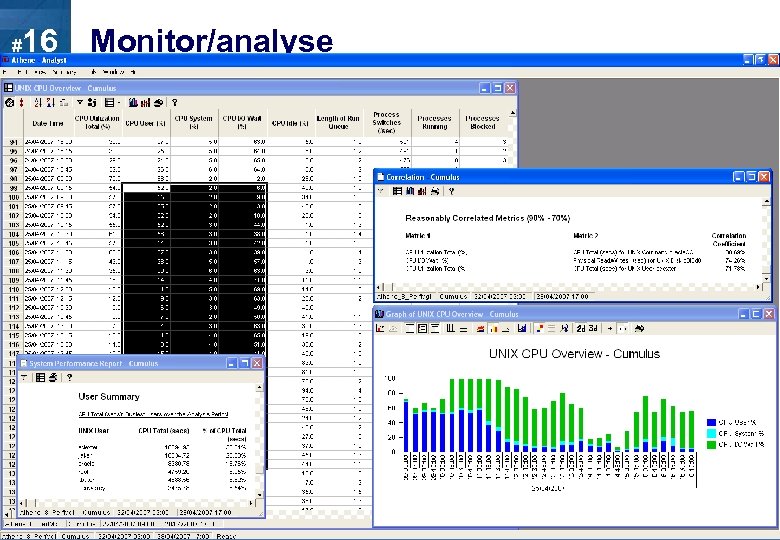Click help question mark in CPU Overview toolbar
The width and height of the screenshot is (780, 540).
click(x=175, y=102)
